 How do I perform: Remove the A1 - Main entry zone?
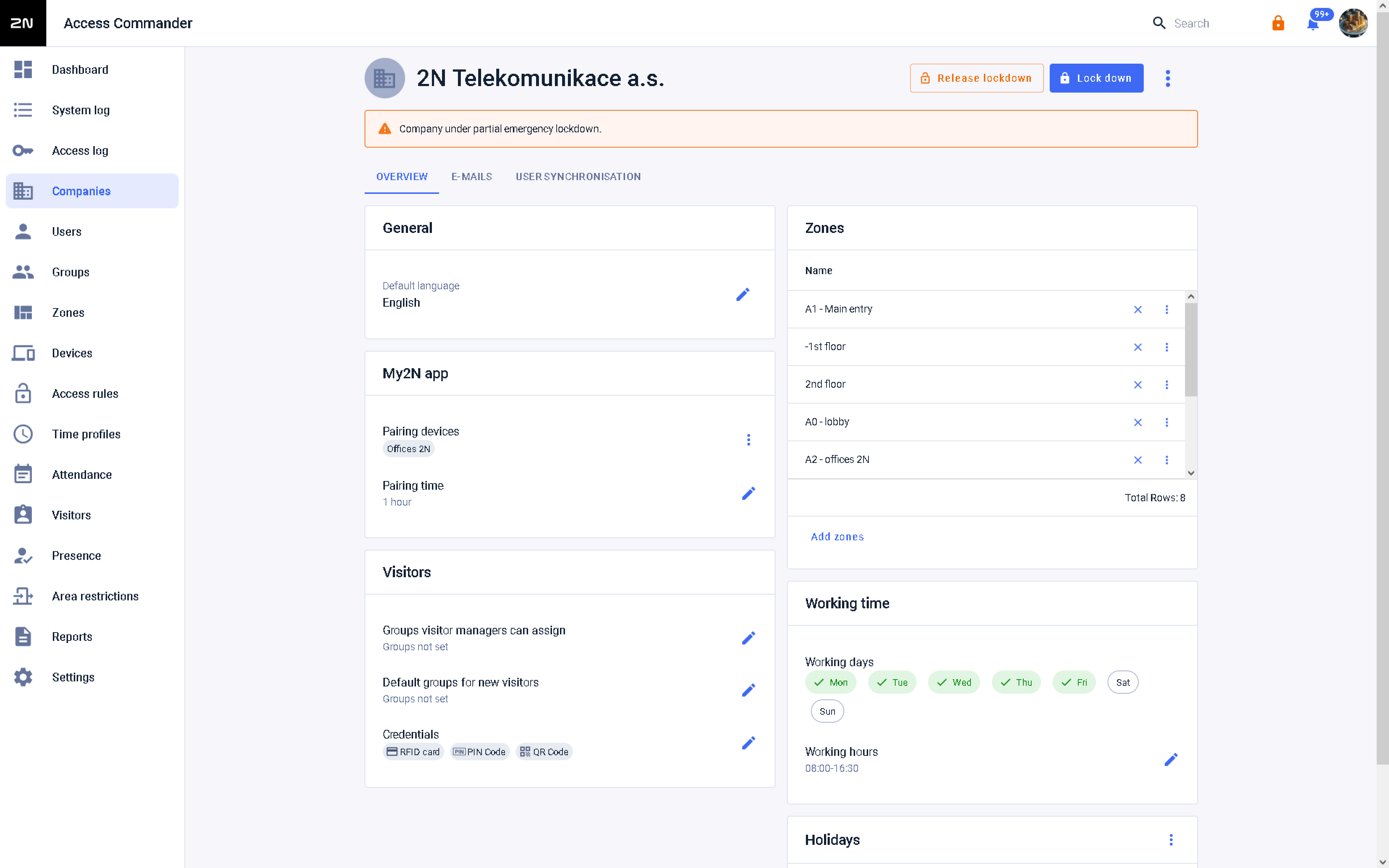pos(1138,310)
